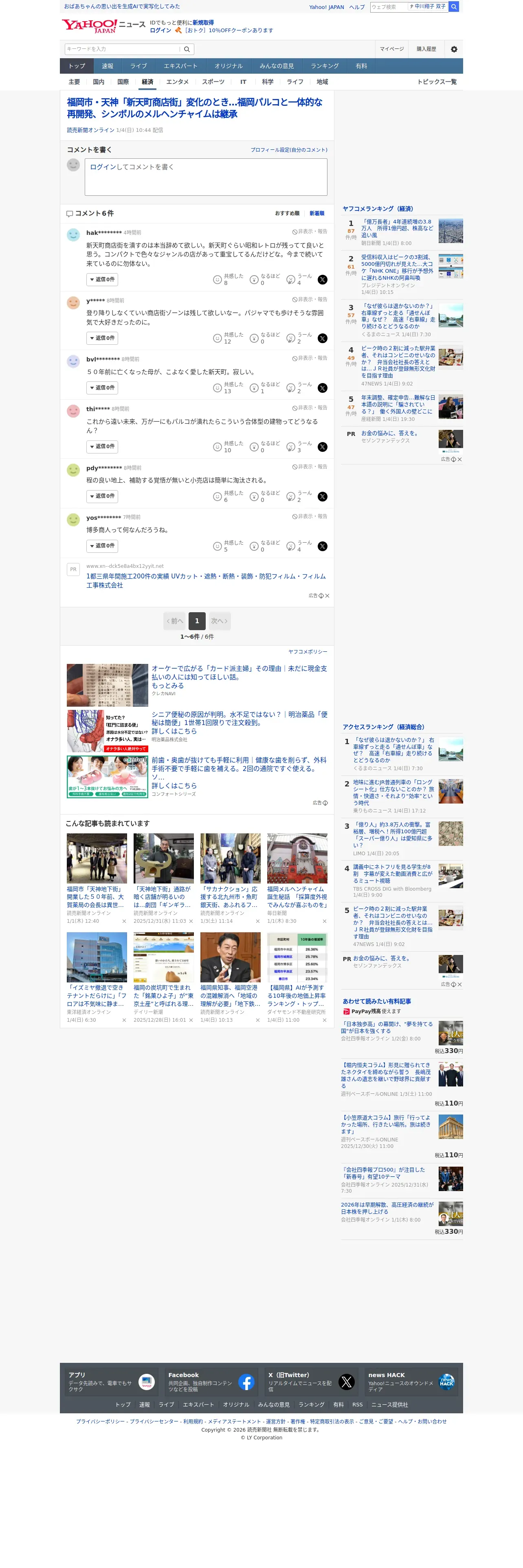This screenshot has width=523, height=1568.
Task: Open the article headline 福岡市・天神「新天町商店街」
Action: point(195,108)
